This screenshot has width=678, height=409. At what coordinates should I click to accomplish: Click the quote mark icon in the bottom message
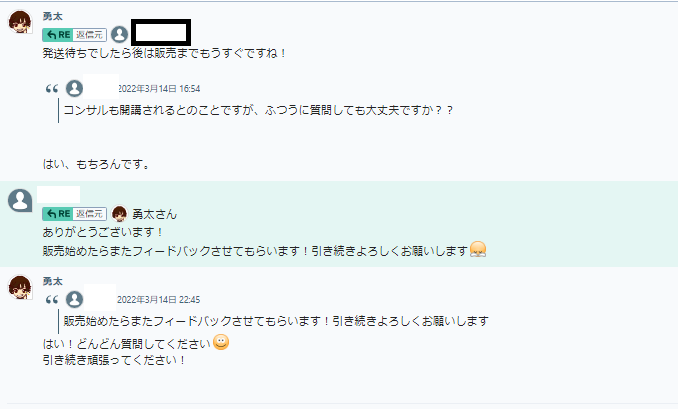[52, 299]
